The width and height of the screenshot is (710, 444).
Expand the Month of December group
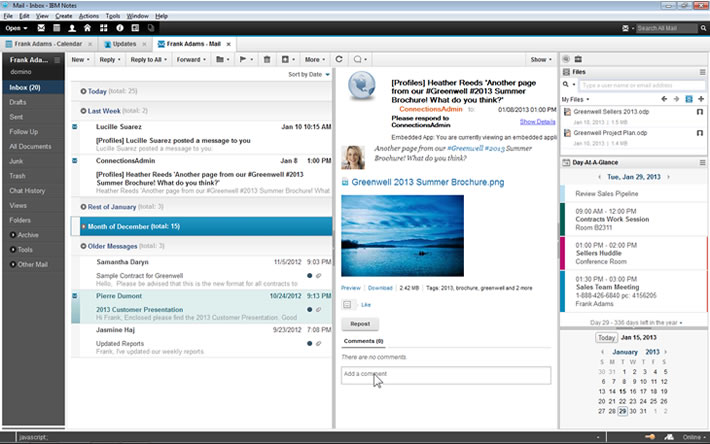tap(83, 226)
